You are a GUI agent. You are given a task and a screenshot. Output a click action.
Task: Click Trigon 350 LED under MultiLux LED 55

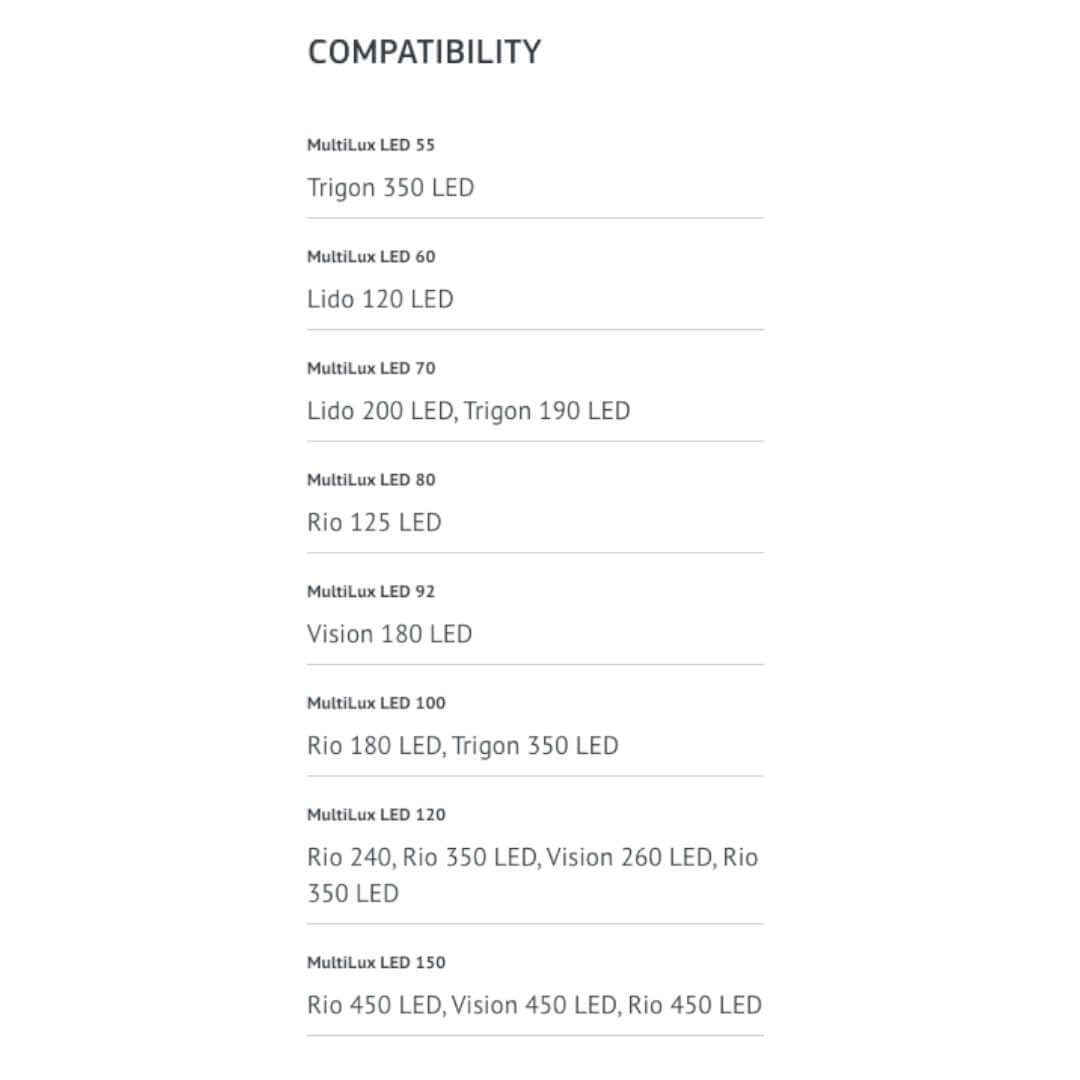tap(390, 188)
